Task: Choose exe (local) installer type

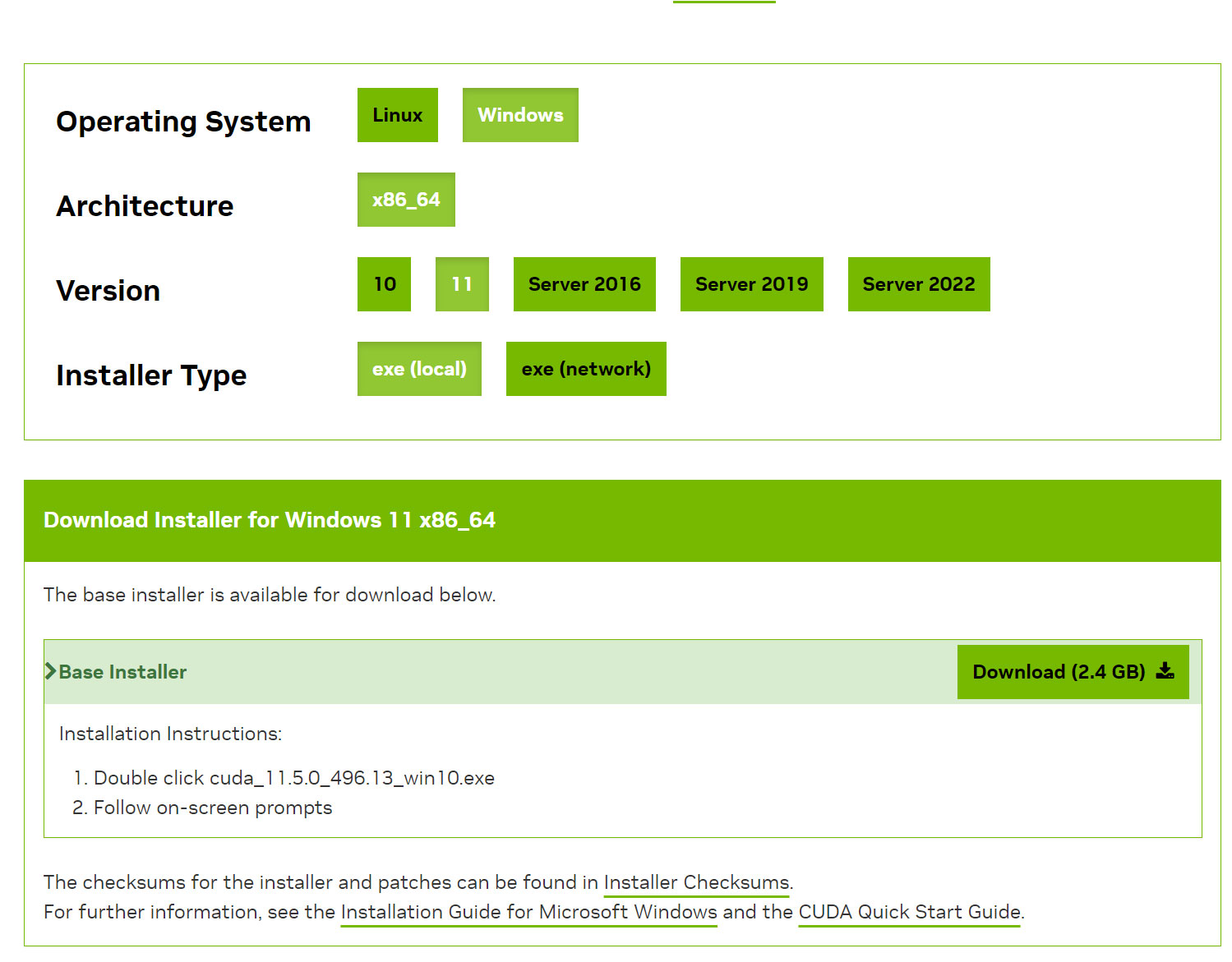Action: [419, 369]
